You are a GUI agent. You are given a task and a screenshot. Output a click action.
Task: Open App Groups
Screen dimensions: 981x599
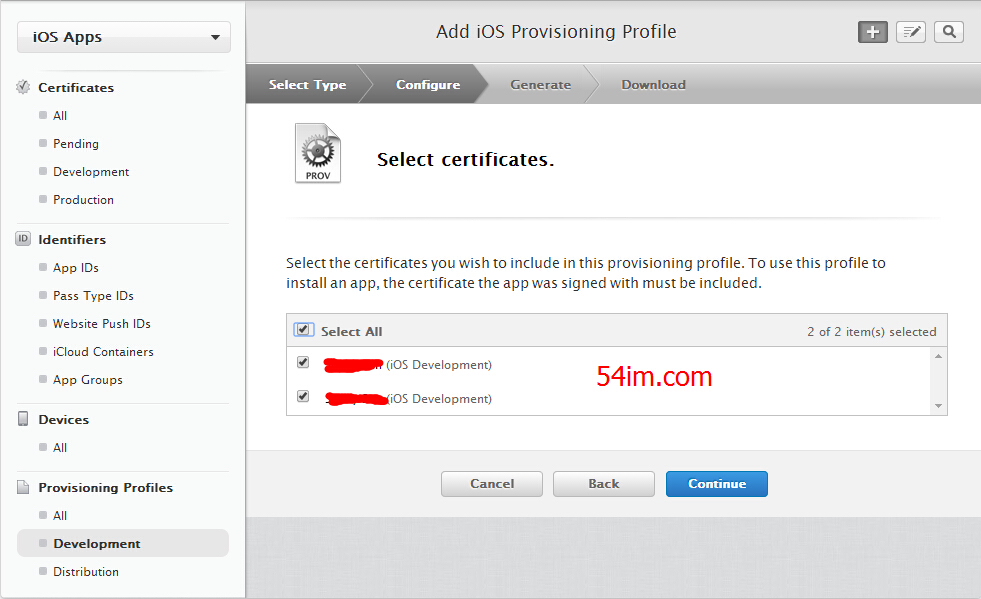pyautogui.click(x=88, y=380)
